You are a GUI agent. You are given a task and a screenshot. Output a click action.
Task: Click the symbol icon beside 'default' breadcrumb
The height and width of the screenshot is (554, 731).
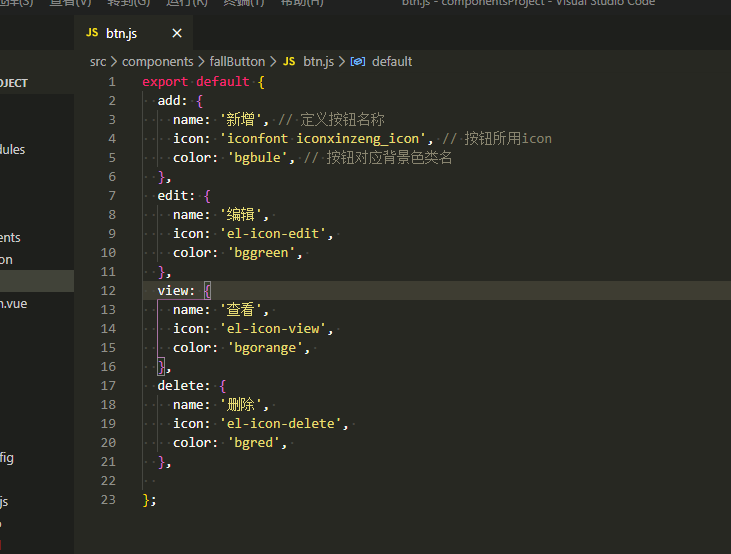pyautogui.click(x=358, y=62)
